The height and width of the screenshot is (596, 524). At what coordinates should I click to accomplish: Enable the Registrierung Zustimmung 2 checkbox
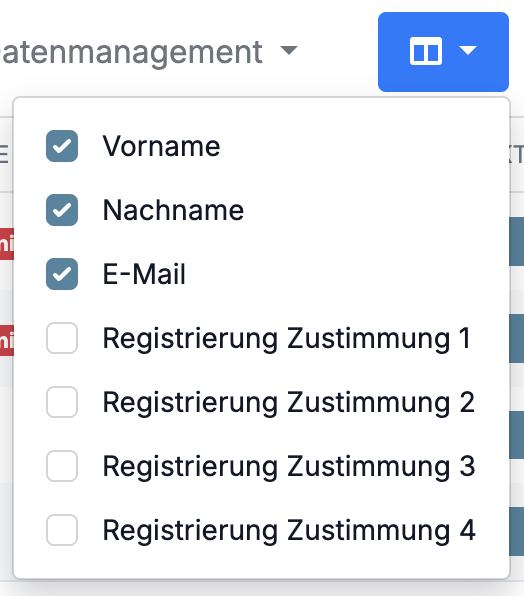click(x=62, y=402)
